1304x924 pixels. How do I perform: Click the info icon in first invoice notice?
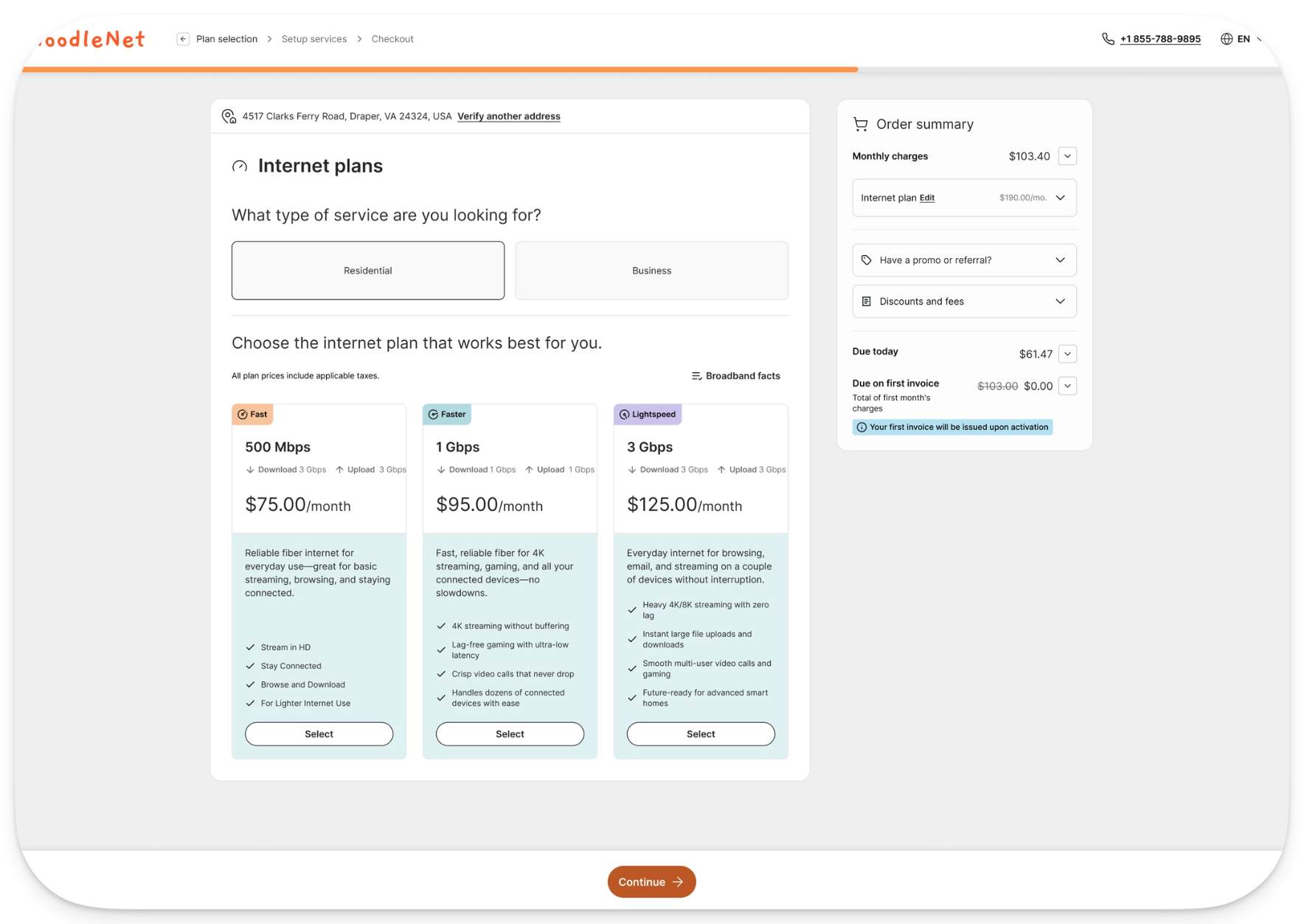[861, 428]
